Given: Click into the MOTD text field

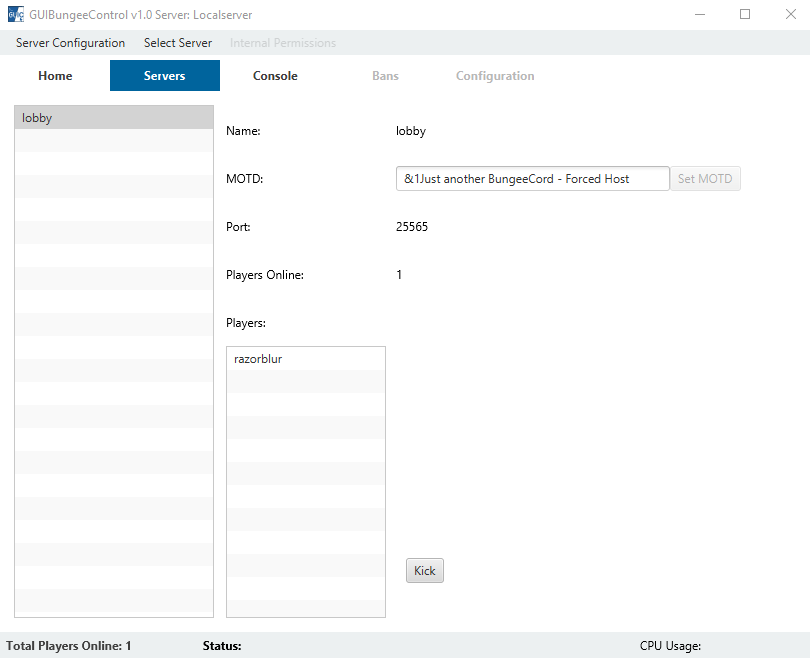Looking at the screenshot, I should 532,179.
